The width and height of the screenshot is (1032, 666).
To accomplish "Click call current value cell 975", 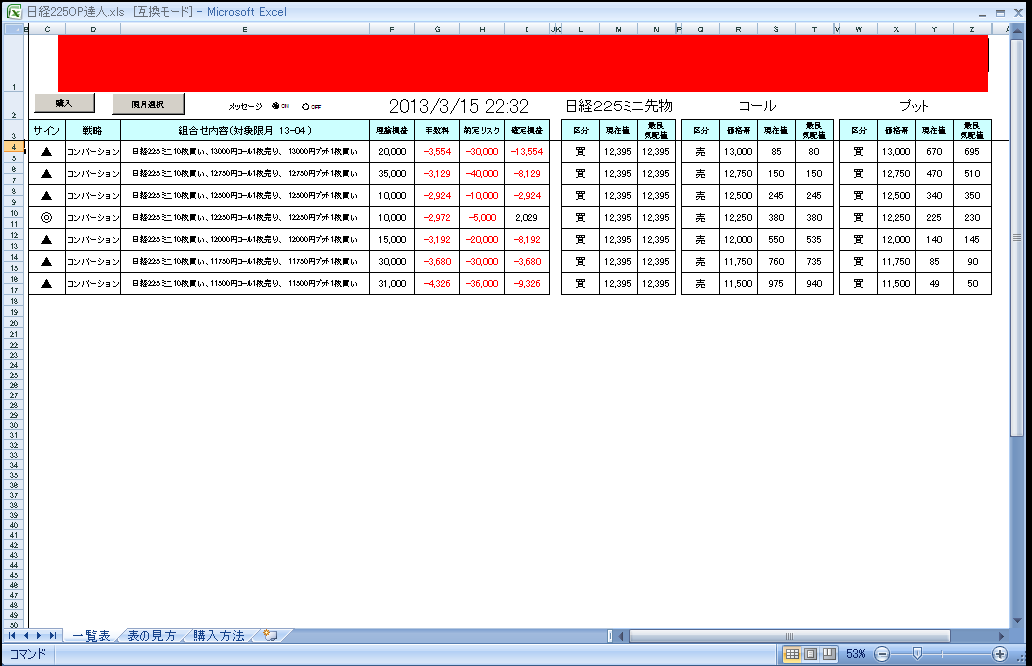I will click(776, 284).
